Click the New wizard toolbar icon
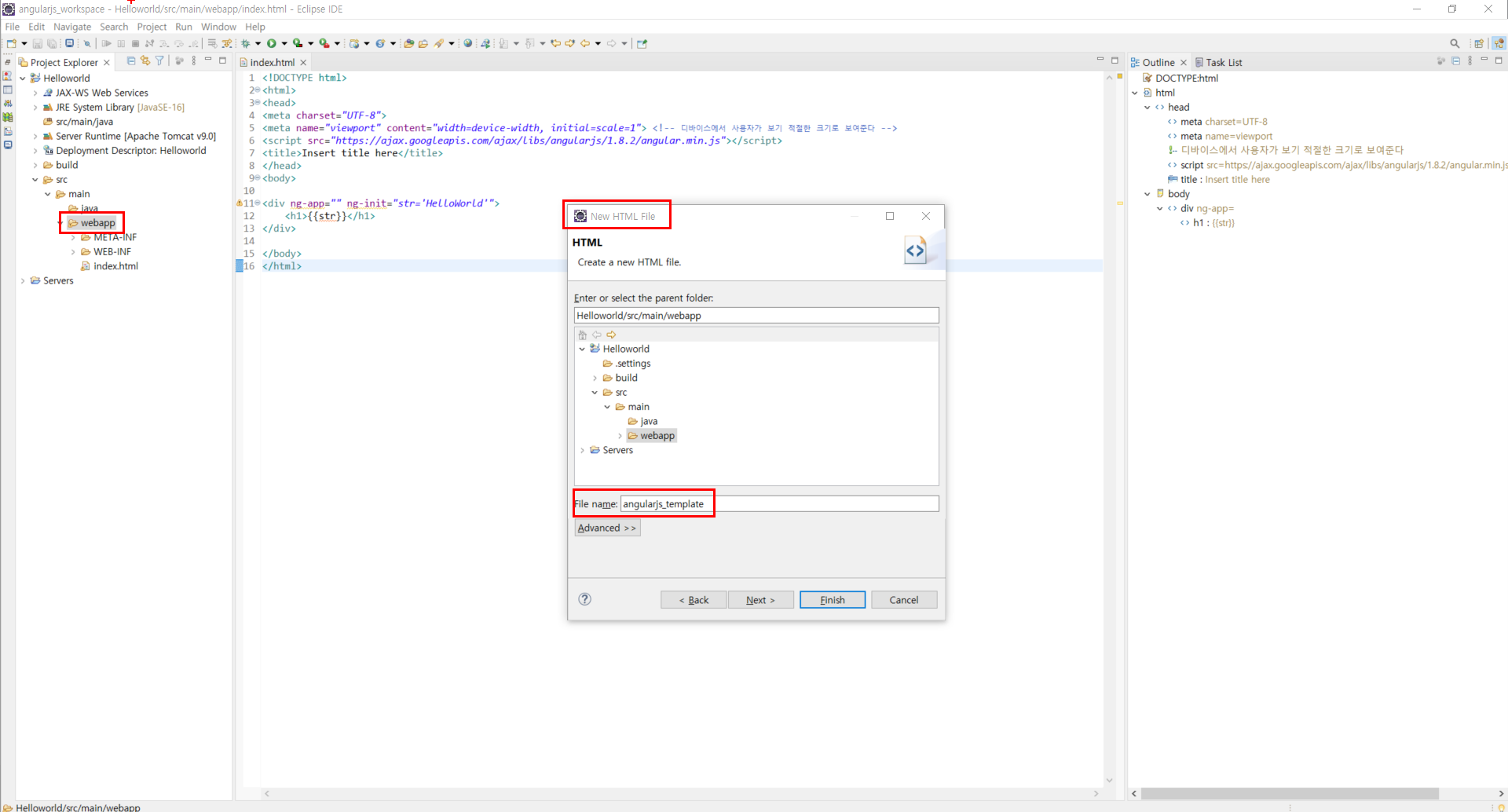The width and height of the screenshot is (1508, 812). 11,43
